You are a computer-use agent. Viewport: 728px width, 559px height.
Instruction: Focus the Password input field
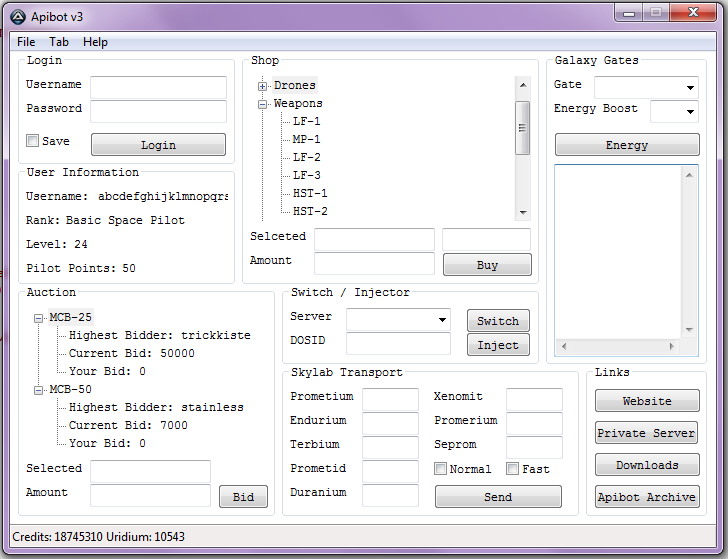pyautogui.click(x=158, y=111)
